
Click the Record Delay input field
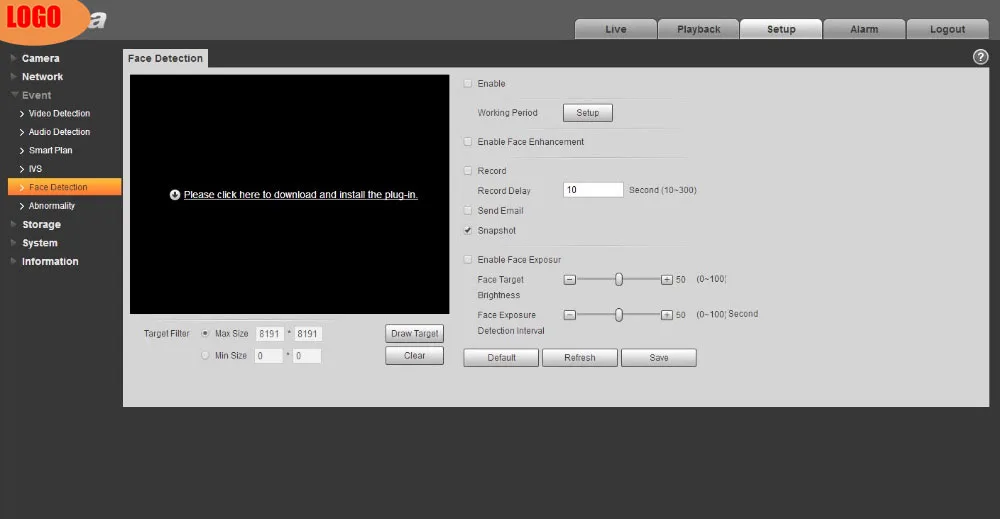pyautogui.click(x=593, y=190)
